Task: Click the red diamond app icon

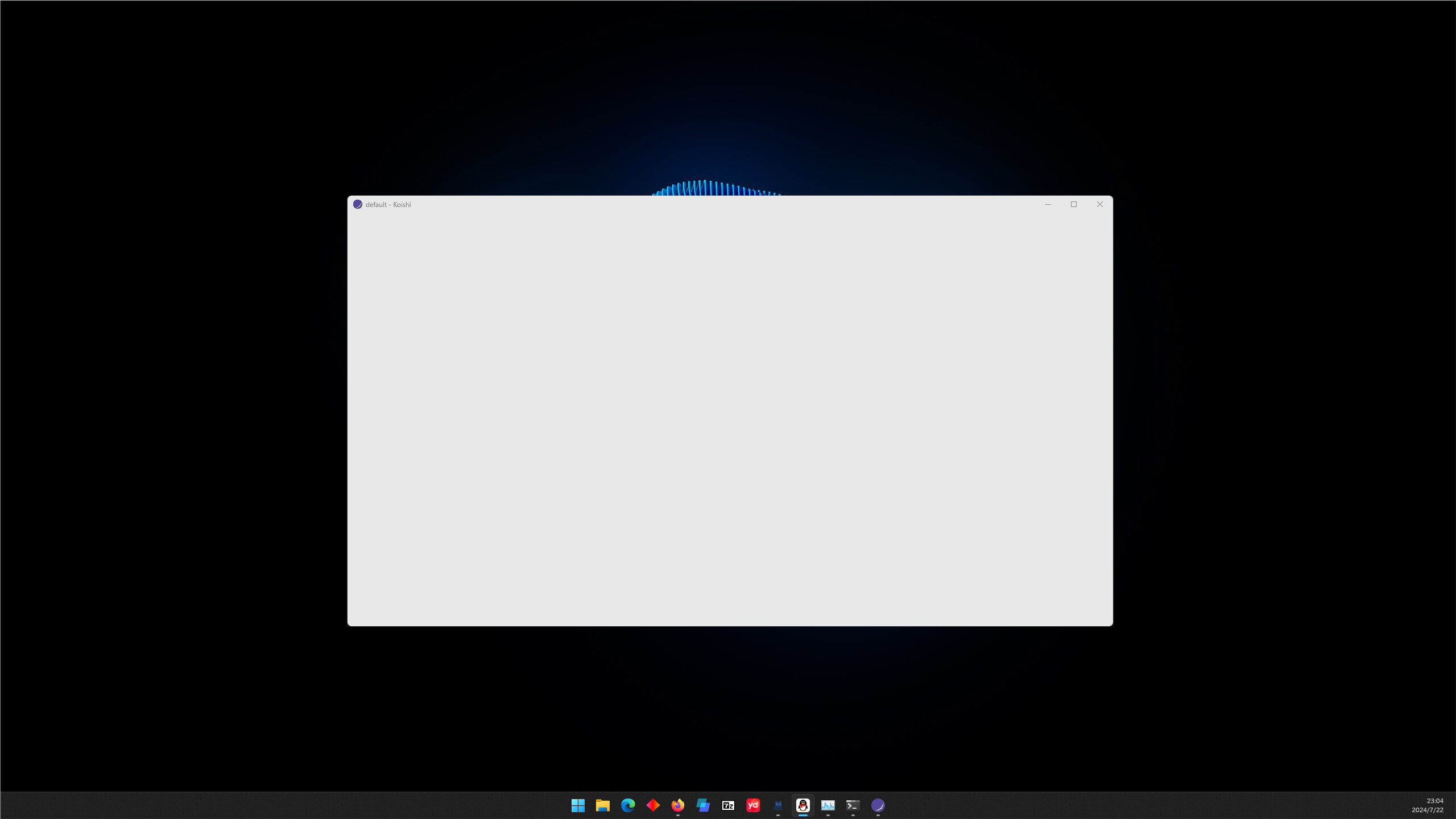Action: tap(653, 805)
